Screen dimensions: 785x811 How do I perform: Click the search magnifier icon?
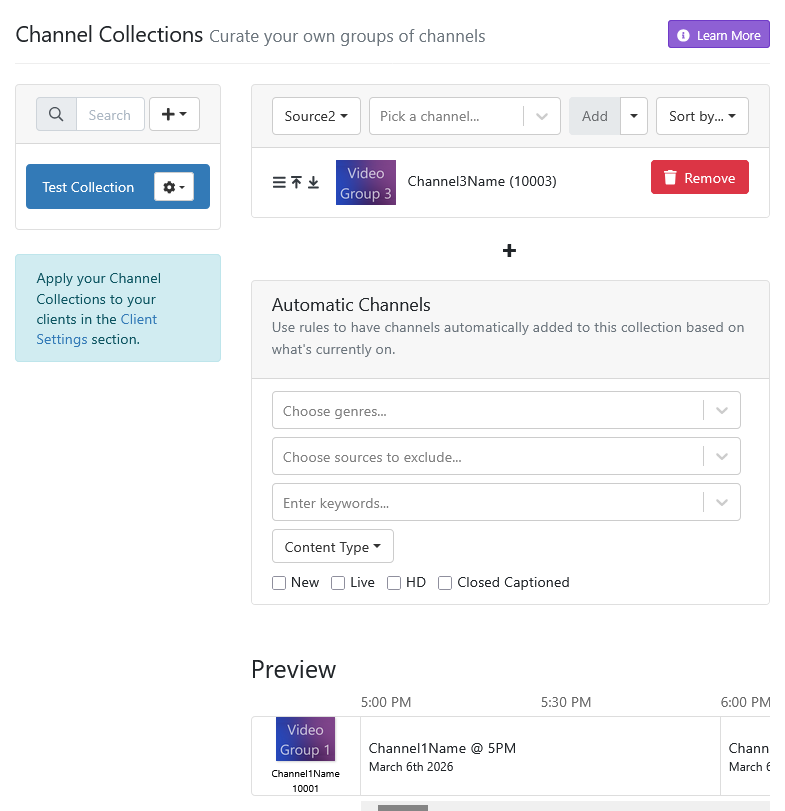pyautogui.click(x=56, y=115)
